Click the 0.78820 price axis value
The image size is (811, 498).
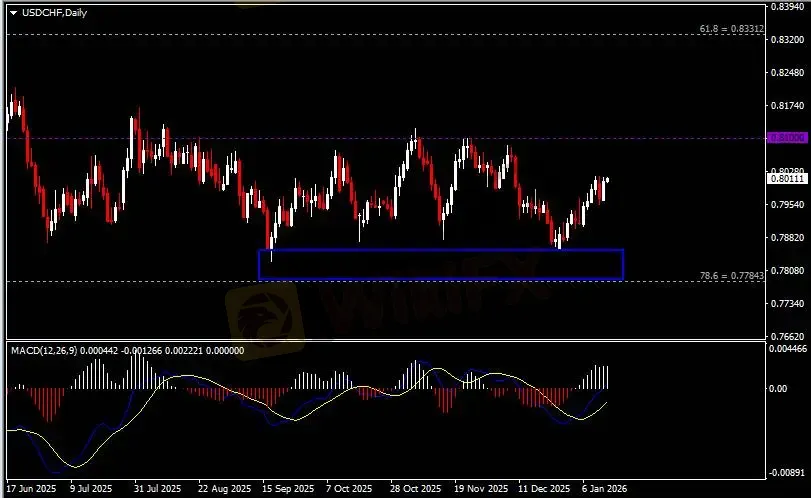coord(787,237)
